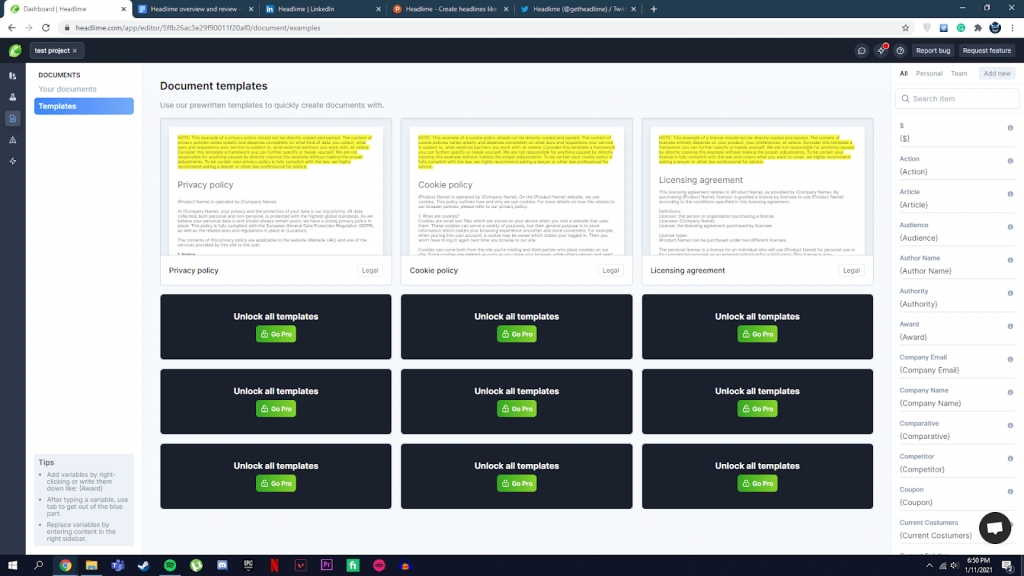Image resolution: width=1024 pixels, height=576 pixels.
Task: Click the Legal tag on Licensing agreement
Action: pyautogui.click(x=851, y=270)
